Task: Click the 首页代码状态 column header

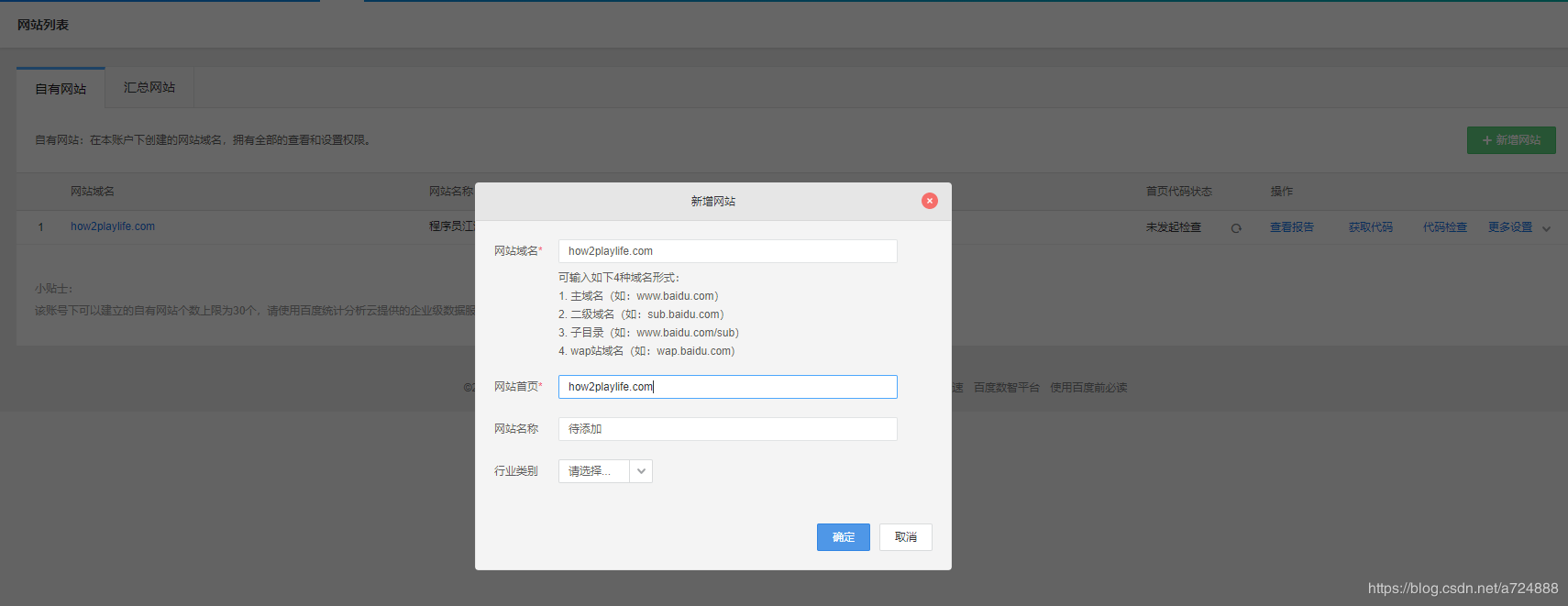Action: click(x=1179, y=192)
